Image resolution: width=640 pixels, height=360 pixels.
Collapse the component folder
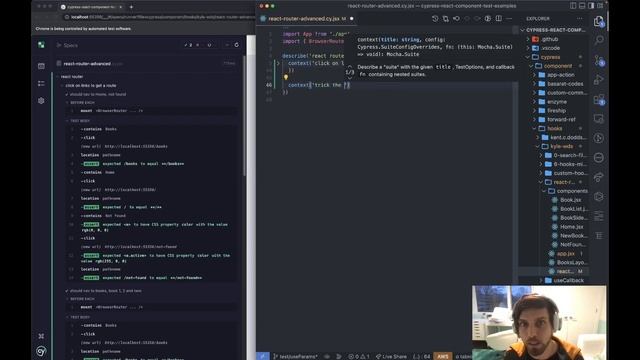coord(557,66)
